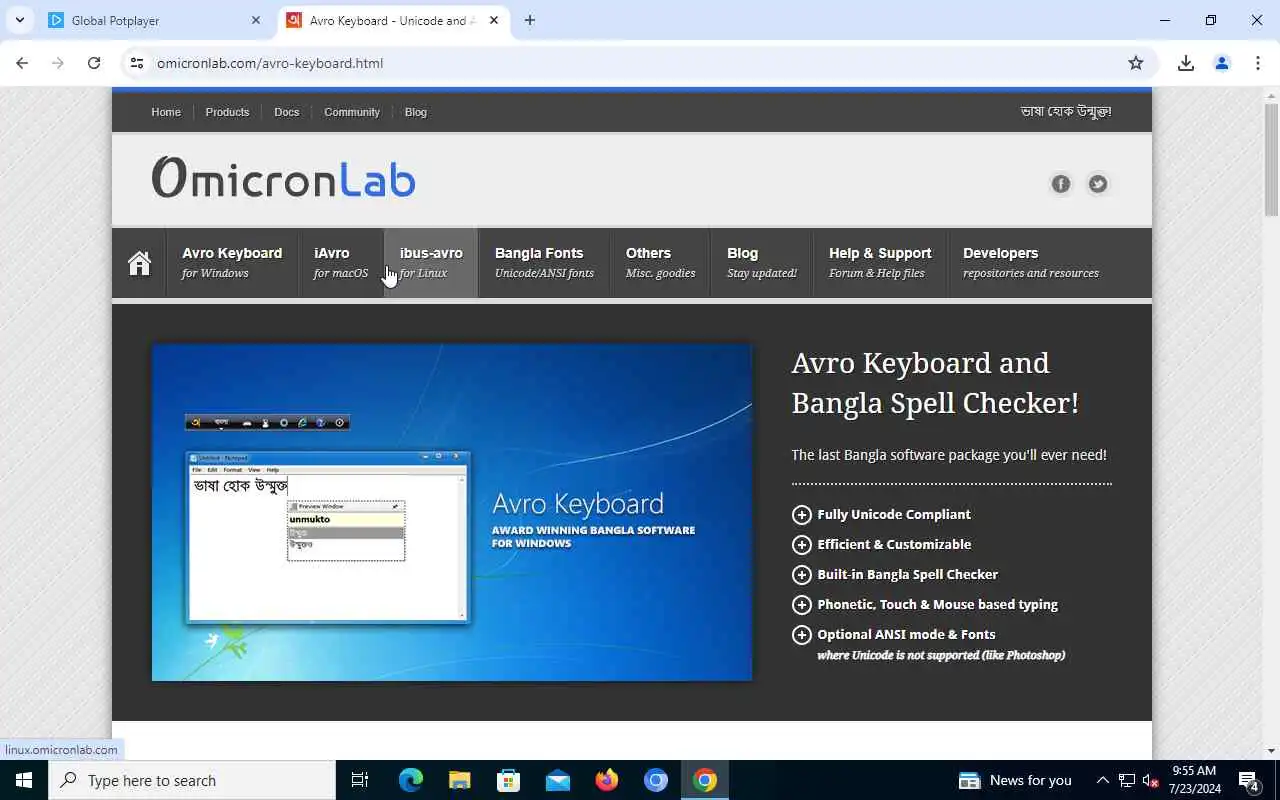Open Avro Keyboard for Windows menu
Screen dimensions: 1280x800
pyautogui.click(x=232, y=263)
